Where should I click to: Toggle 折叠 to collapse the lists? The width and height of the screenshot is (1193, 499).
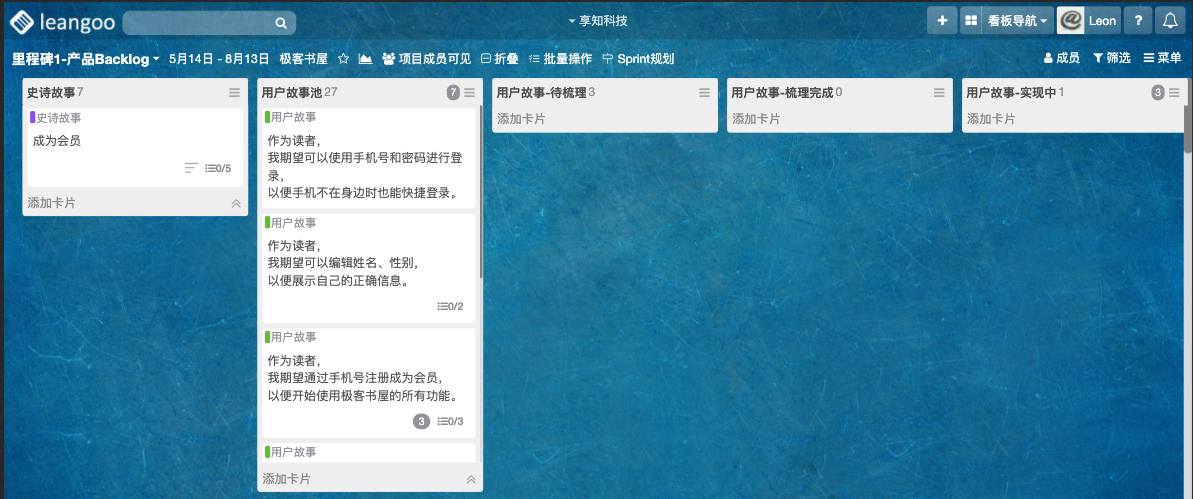(499, 59)
